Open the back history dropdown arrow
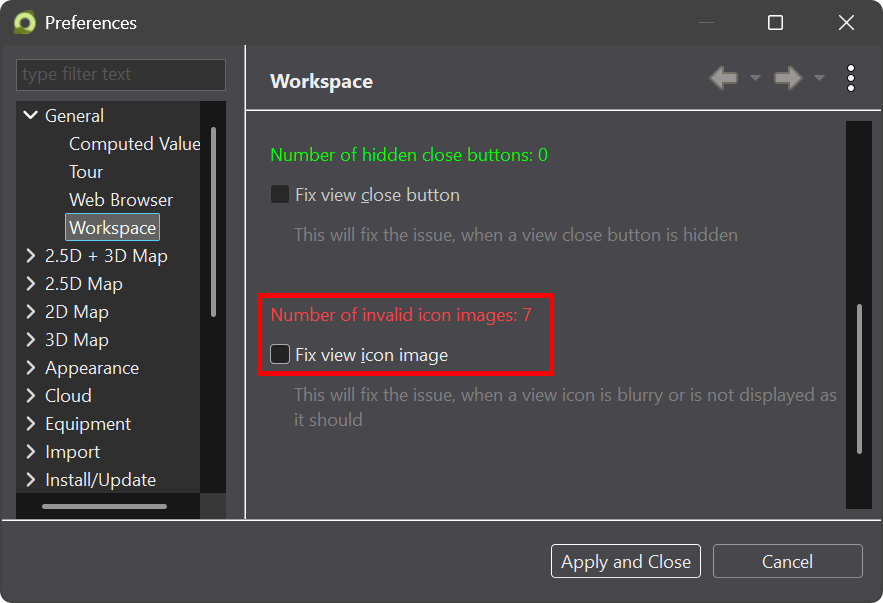 point(755,79)
